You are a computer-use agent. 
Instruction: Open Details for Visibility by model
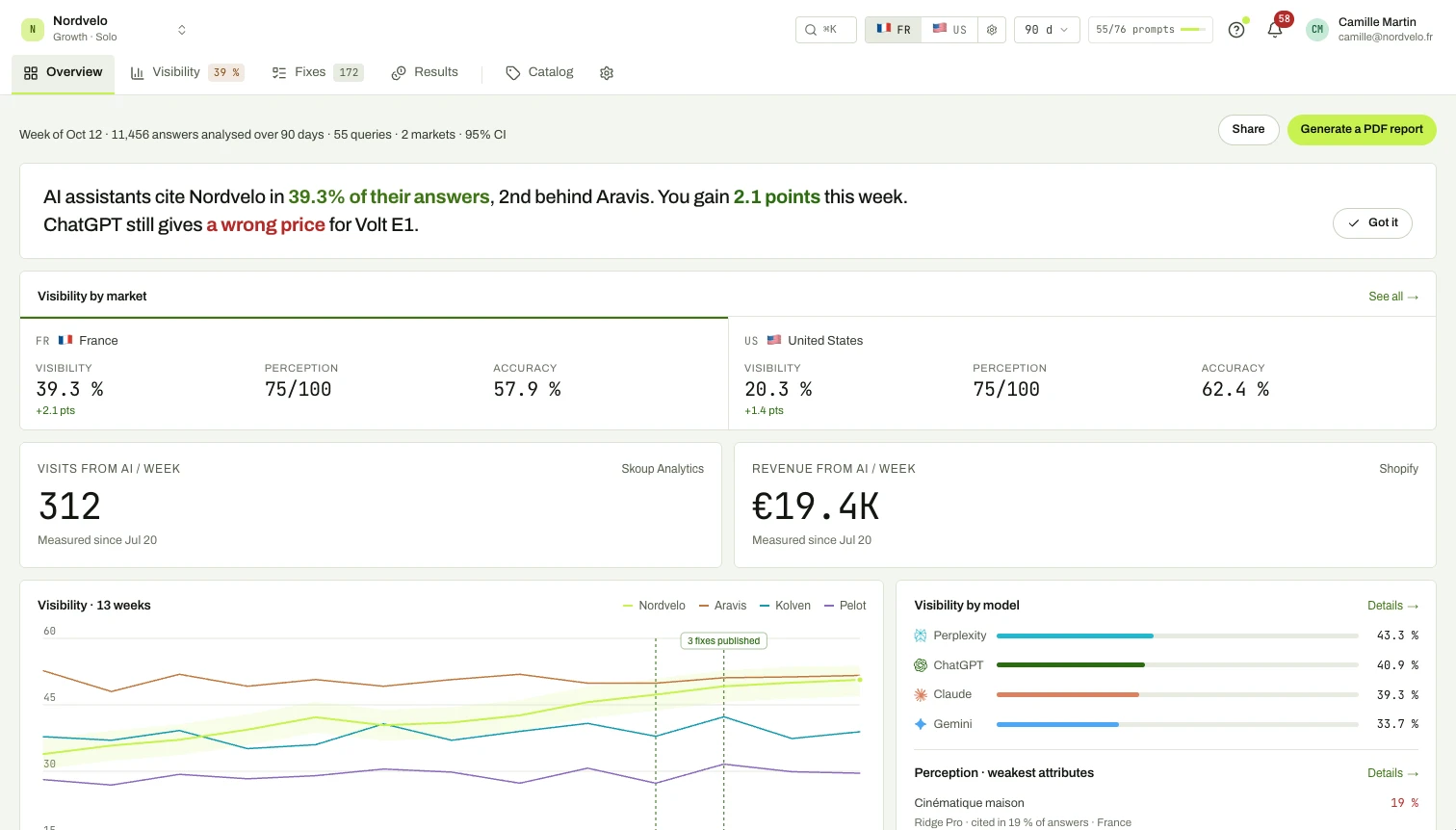coord(1392,606)
